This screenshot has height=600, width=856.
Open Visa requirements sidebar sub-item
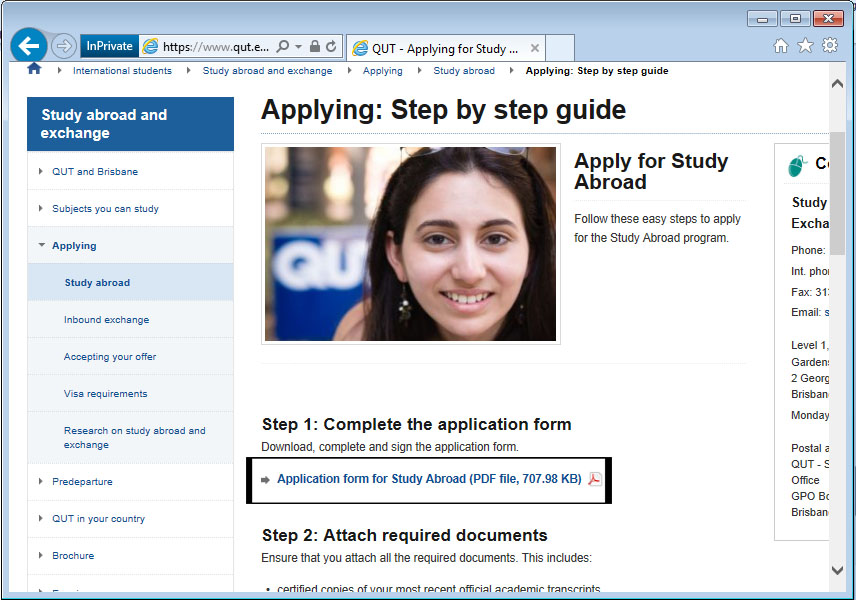pyautogui.click(x=105, y=394)
